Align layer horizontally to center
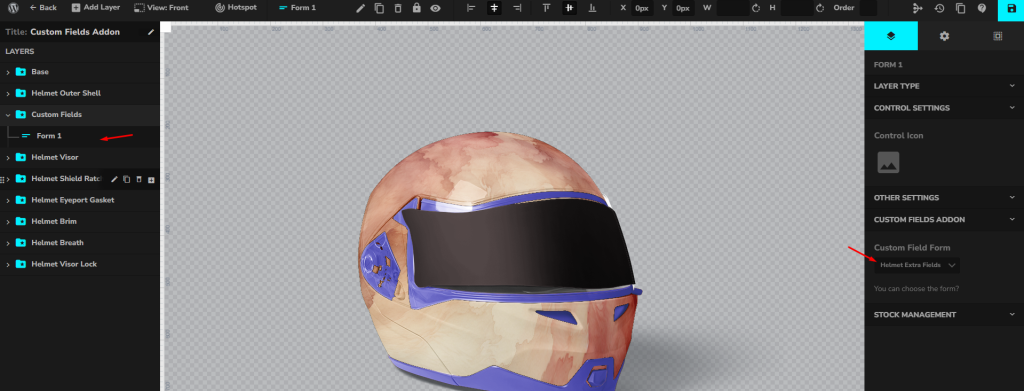 coord(494,8)
